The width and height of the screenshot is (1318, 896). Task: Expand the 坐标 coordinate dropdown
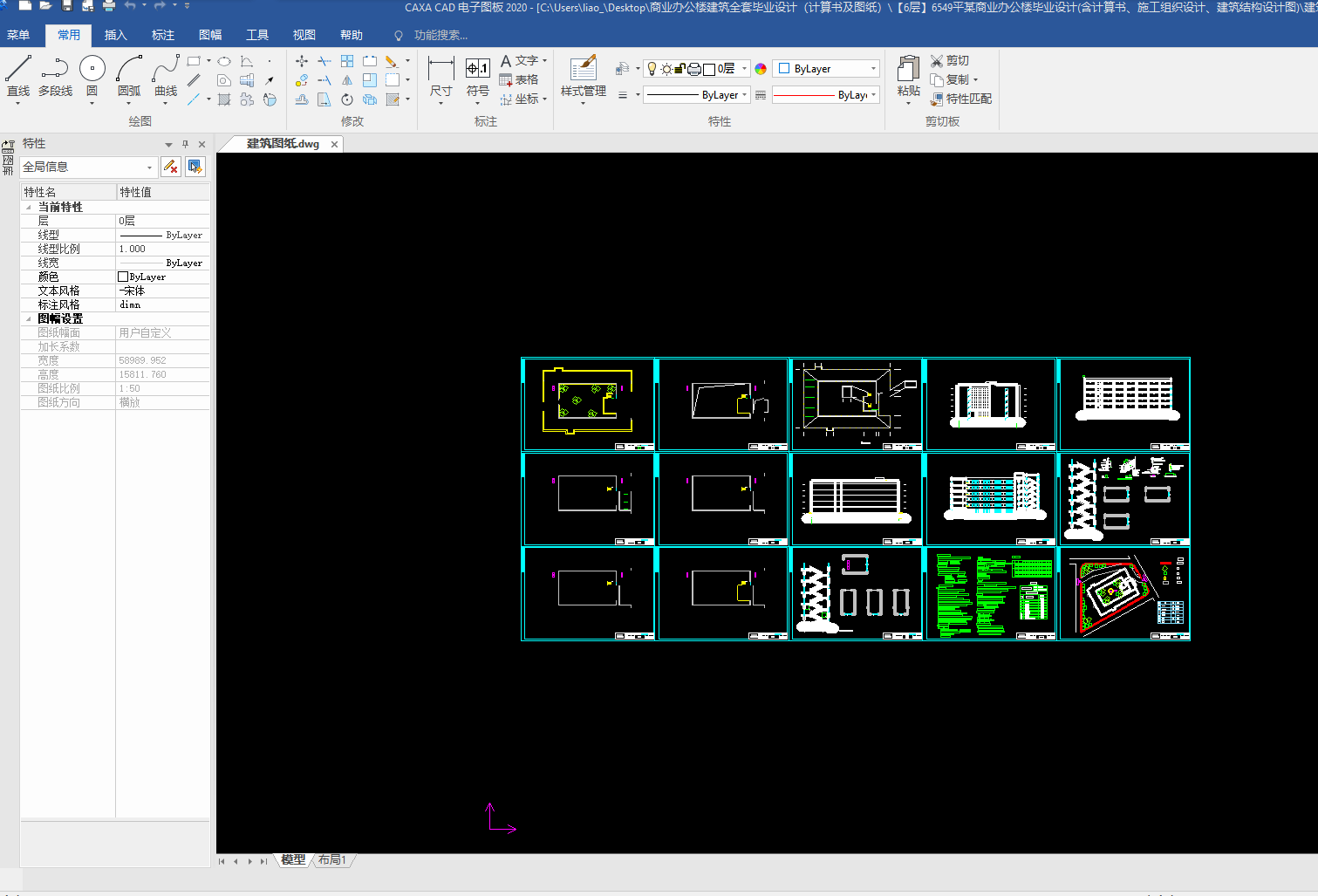tap(544, 99)
